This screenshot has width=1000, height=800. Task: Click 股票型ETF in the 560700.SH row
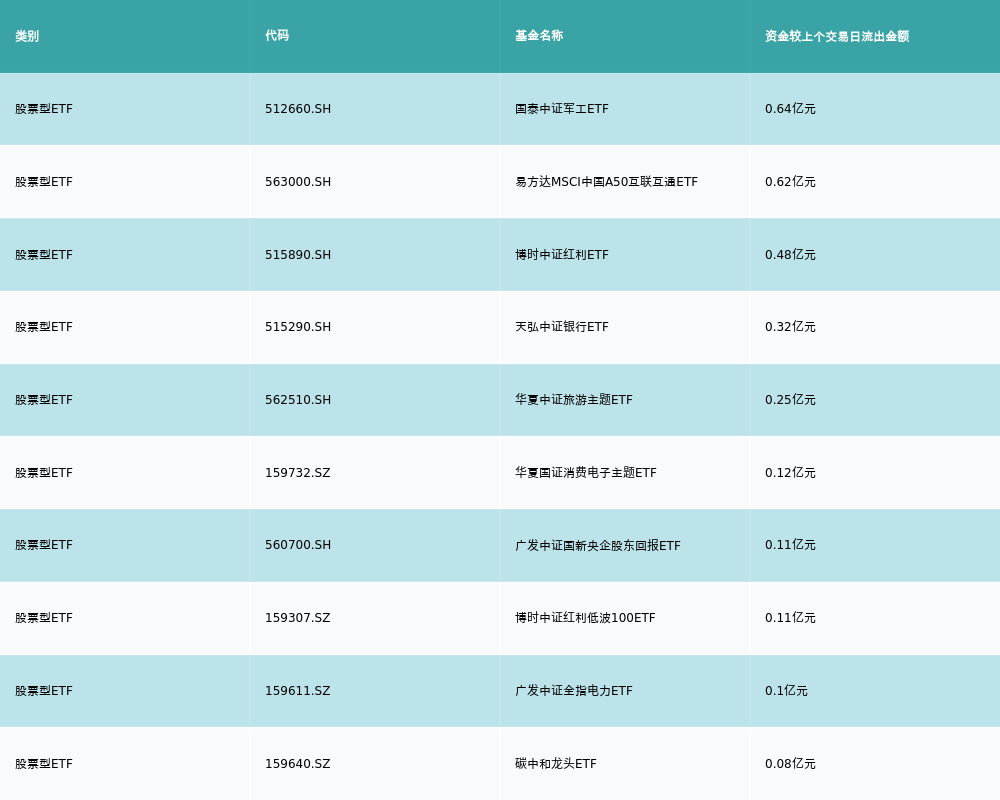(44, 545)
